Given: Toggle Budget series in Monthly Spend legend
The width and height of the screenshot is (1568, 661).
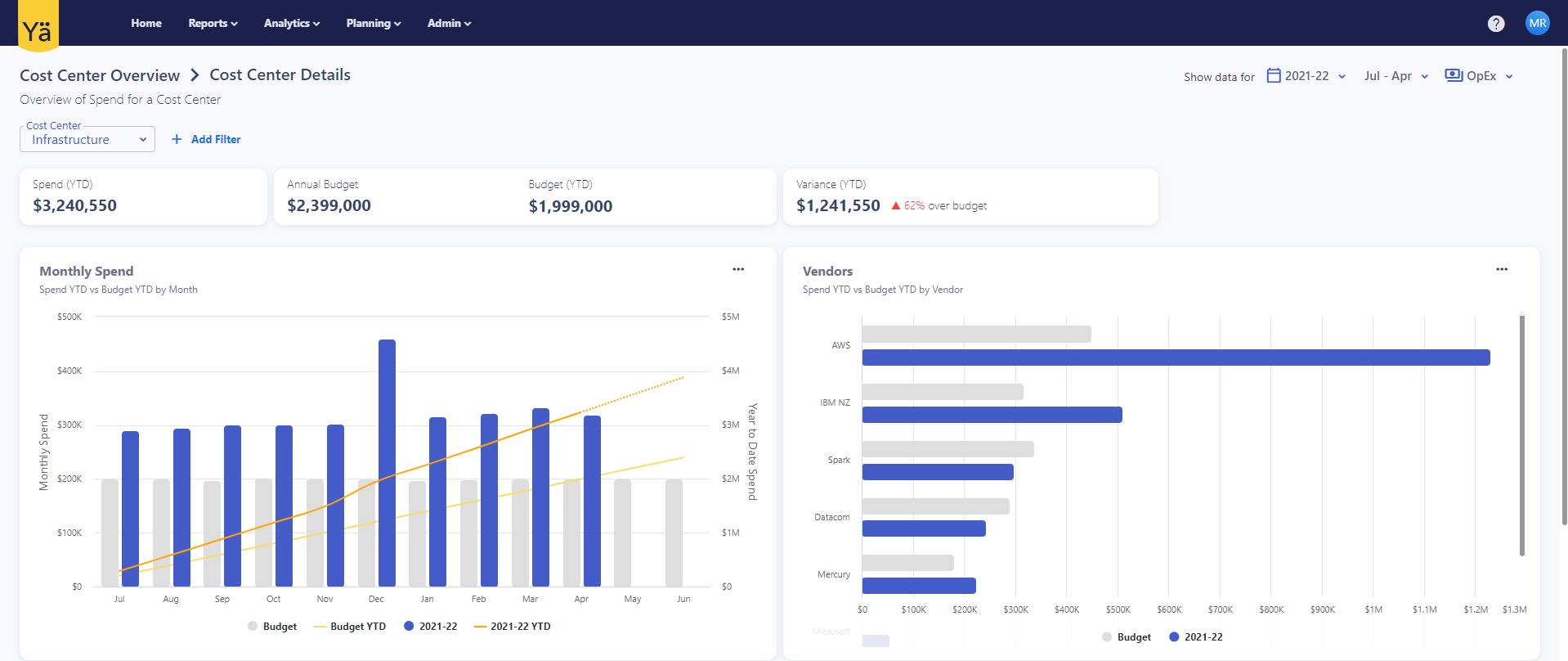Looking at the screenshot, I should click(272, 627).
